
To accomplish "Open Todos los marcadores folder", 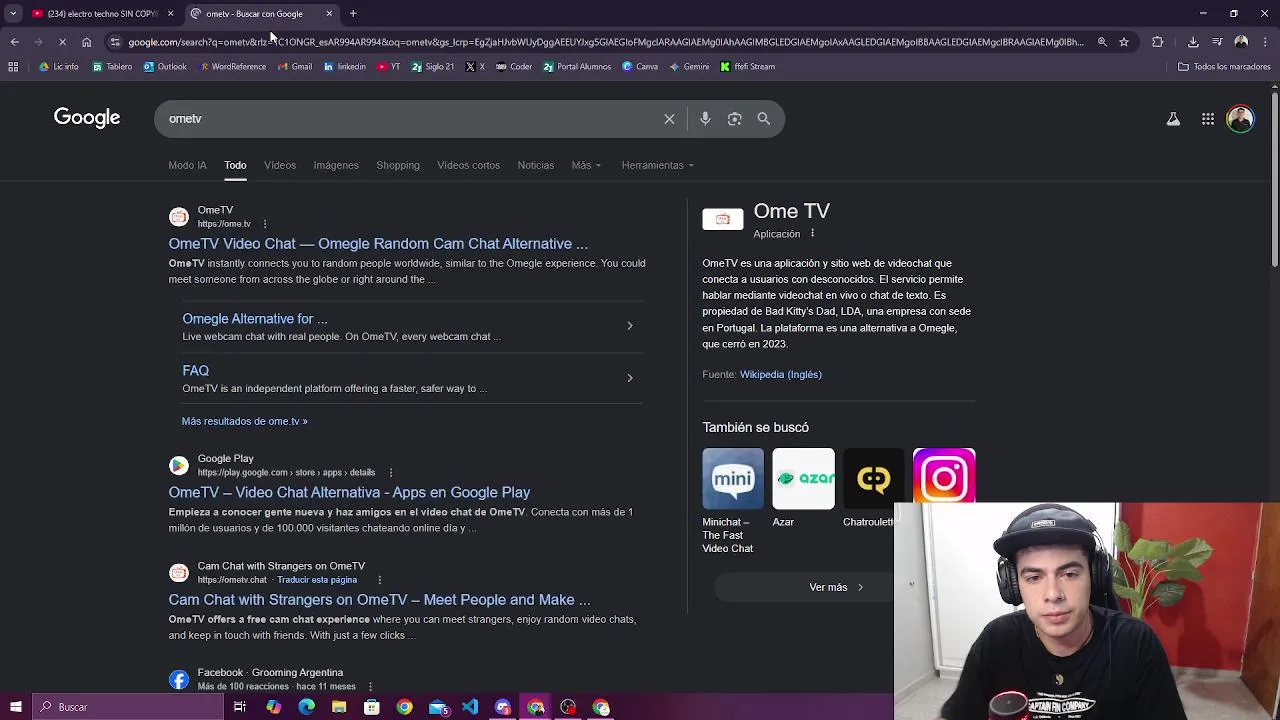I will pyautogui.click(x=1224, y=67).
